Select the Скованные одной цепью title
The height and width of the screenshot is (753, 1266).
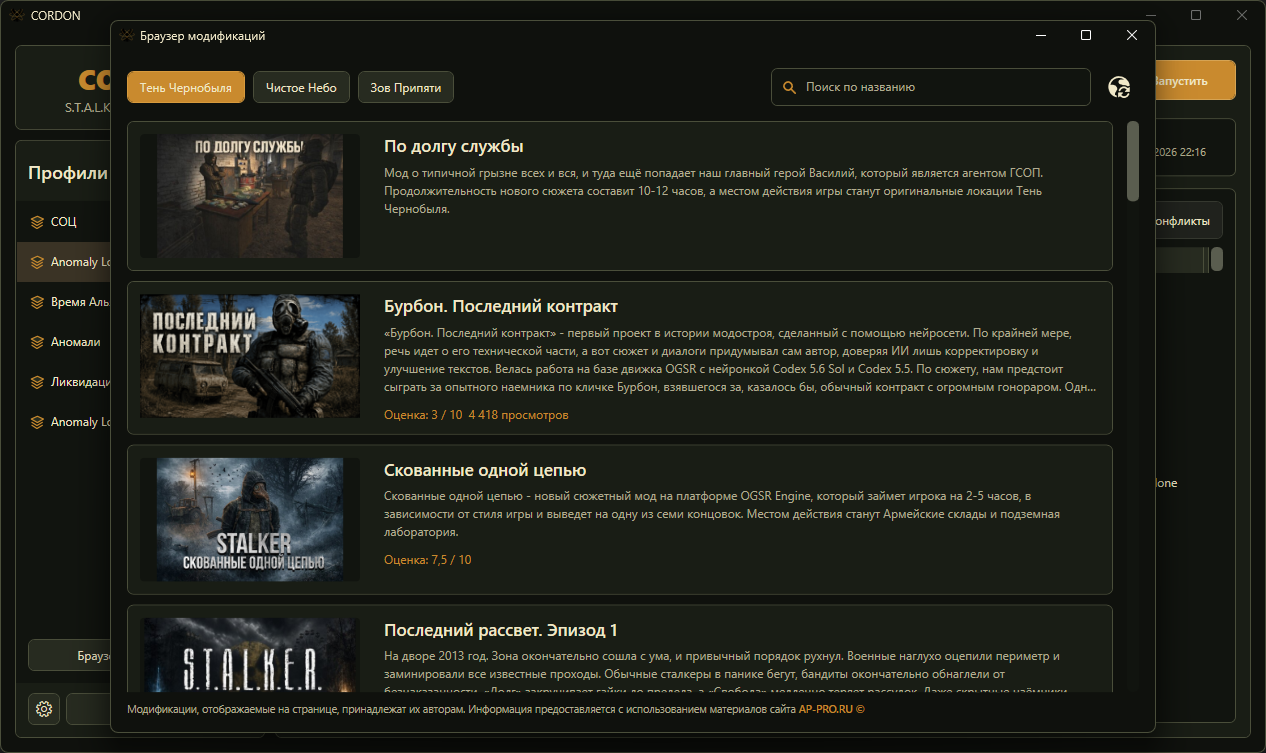pyautogui.click(x=485, y=470)
